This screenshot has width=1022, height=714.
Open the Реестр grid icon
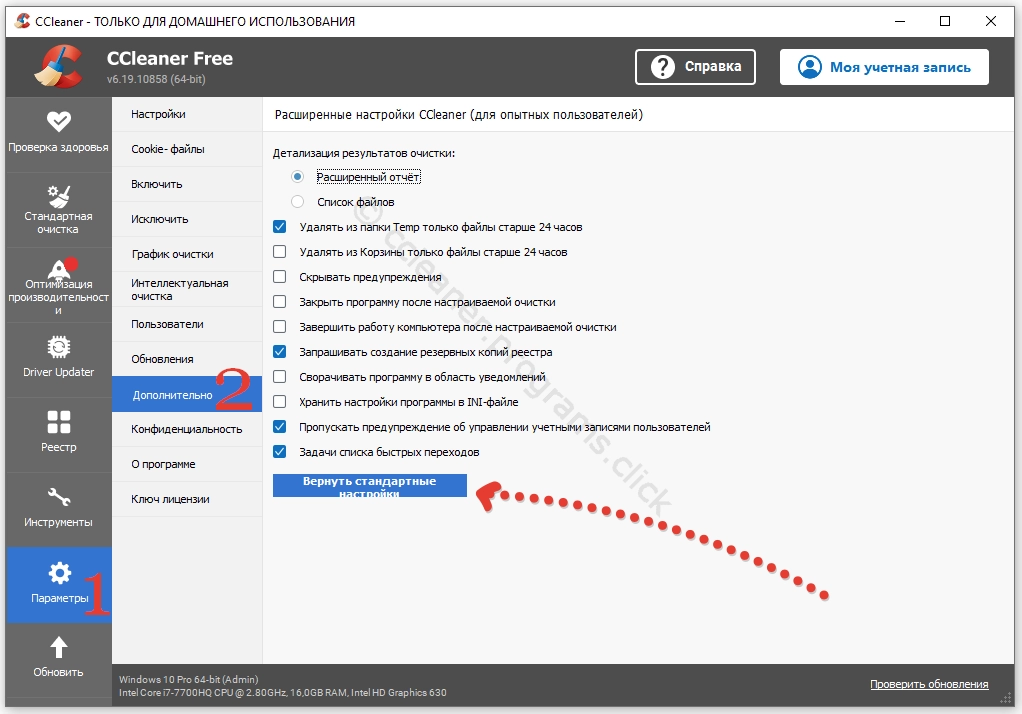pyautogui.click(x=58, y=422)
